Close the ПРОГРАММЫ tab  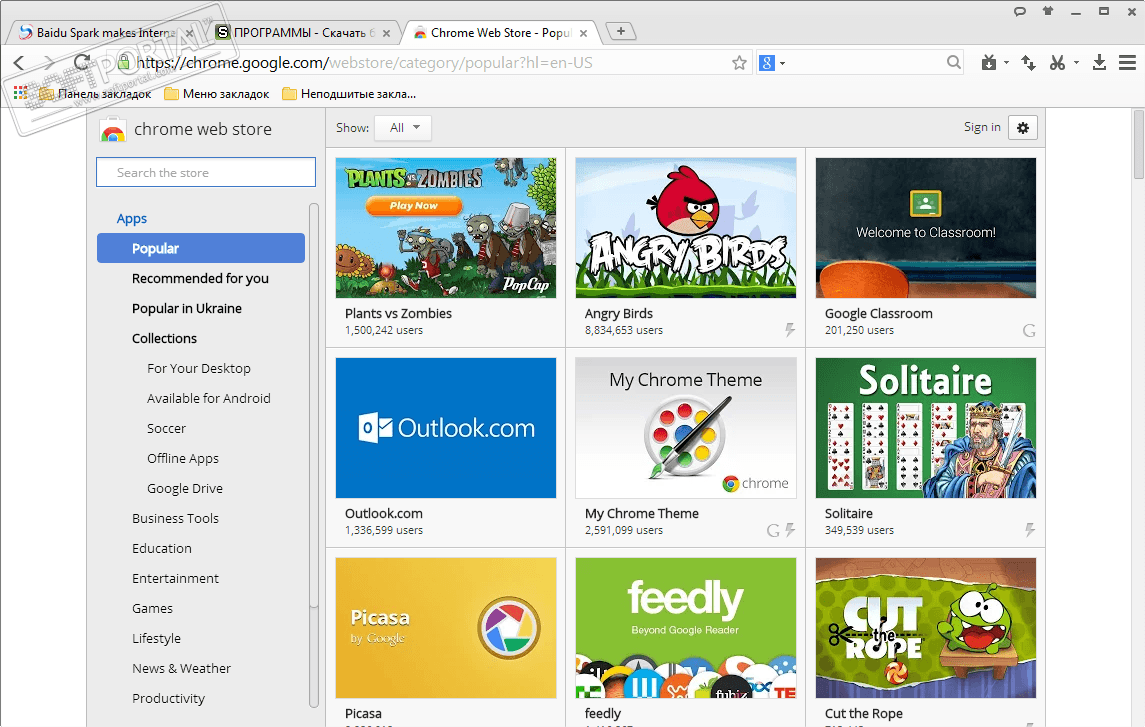(x=386, y=34)
